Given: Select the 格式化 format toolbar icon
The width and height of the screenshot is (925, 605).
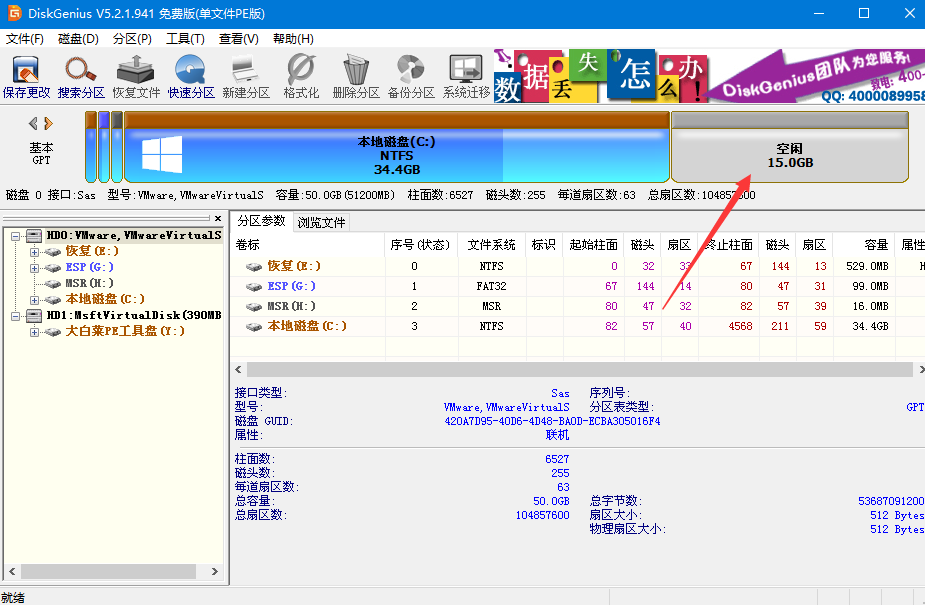Looking at the screenshot, I should pos(301,77).
